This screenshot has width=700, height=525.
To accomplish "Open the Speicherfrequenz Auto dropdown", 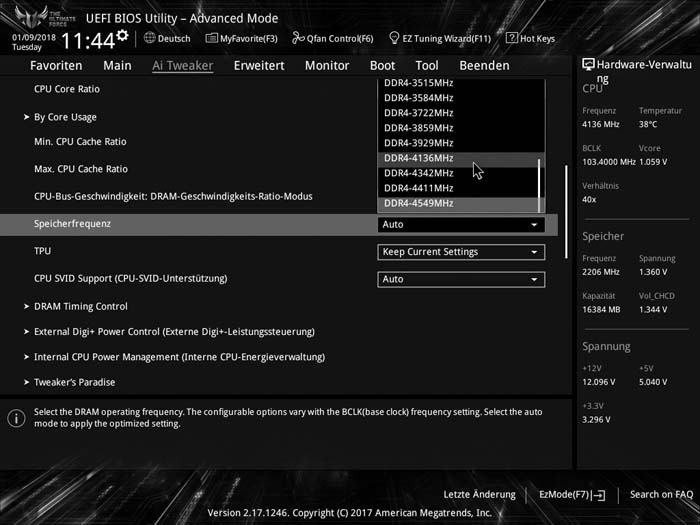I will [x=461, y=225].
